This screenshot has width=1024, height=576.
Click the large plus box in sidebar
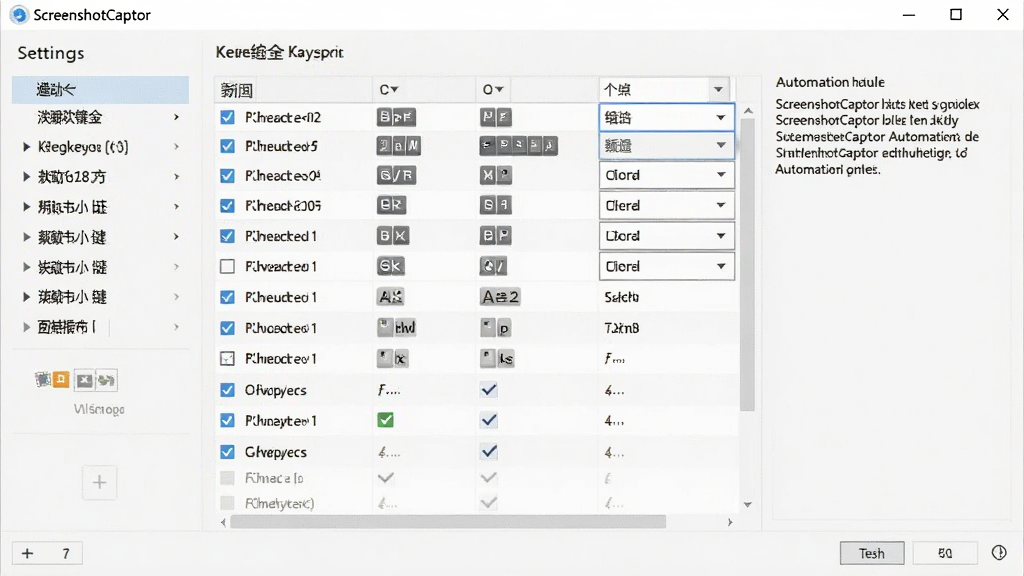tap(99, 483)
